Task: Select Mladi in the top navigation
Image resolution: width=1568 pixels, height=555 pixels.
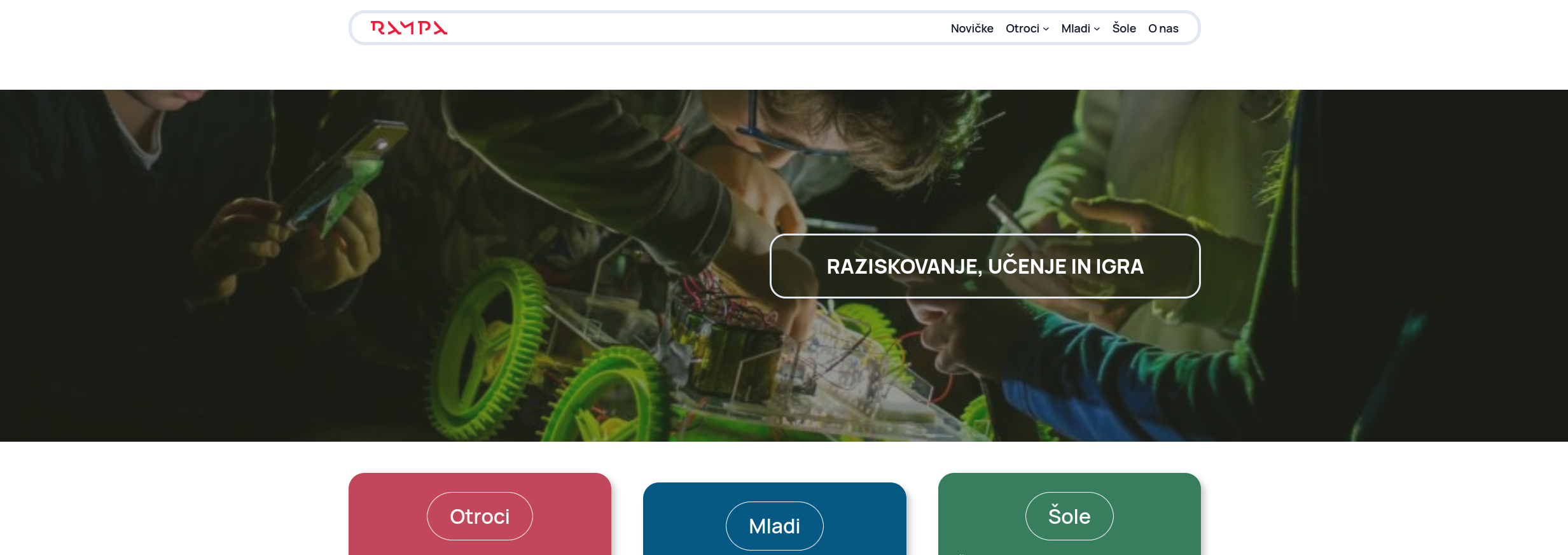Action: click(1075, 29)
